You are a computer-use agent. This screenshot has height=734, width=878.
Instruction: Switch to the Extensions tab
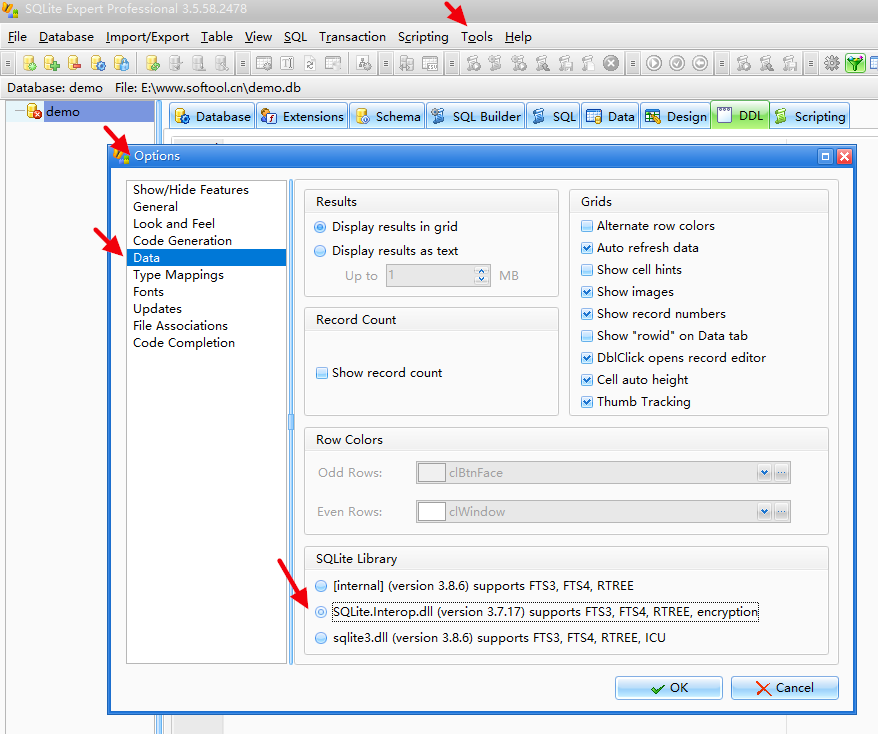coord(302,116)
